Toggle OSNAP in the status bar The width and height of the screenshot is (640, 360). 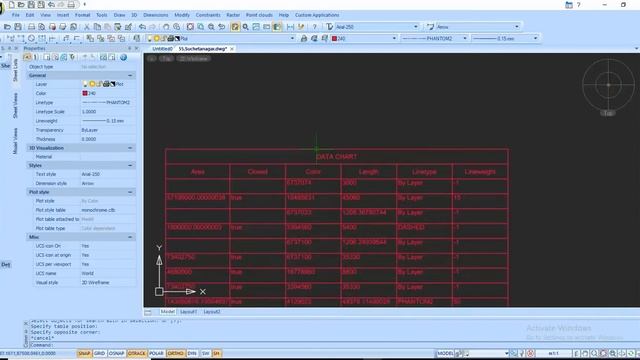(116, 353)
